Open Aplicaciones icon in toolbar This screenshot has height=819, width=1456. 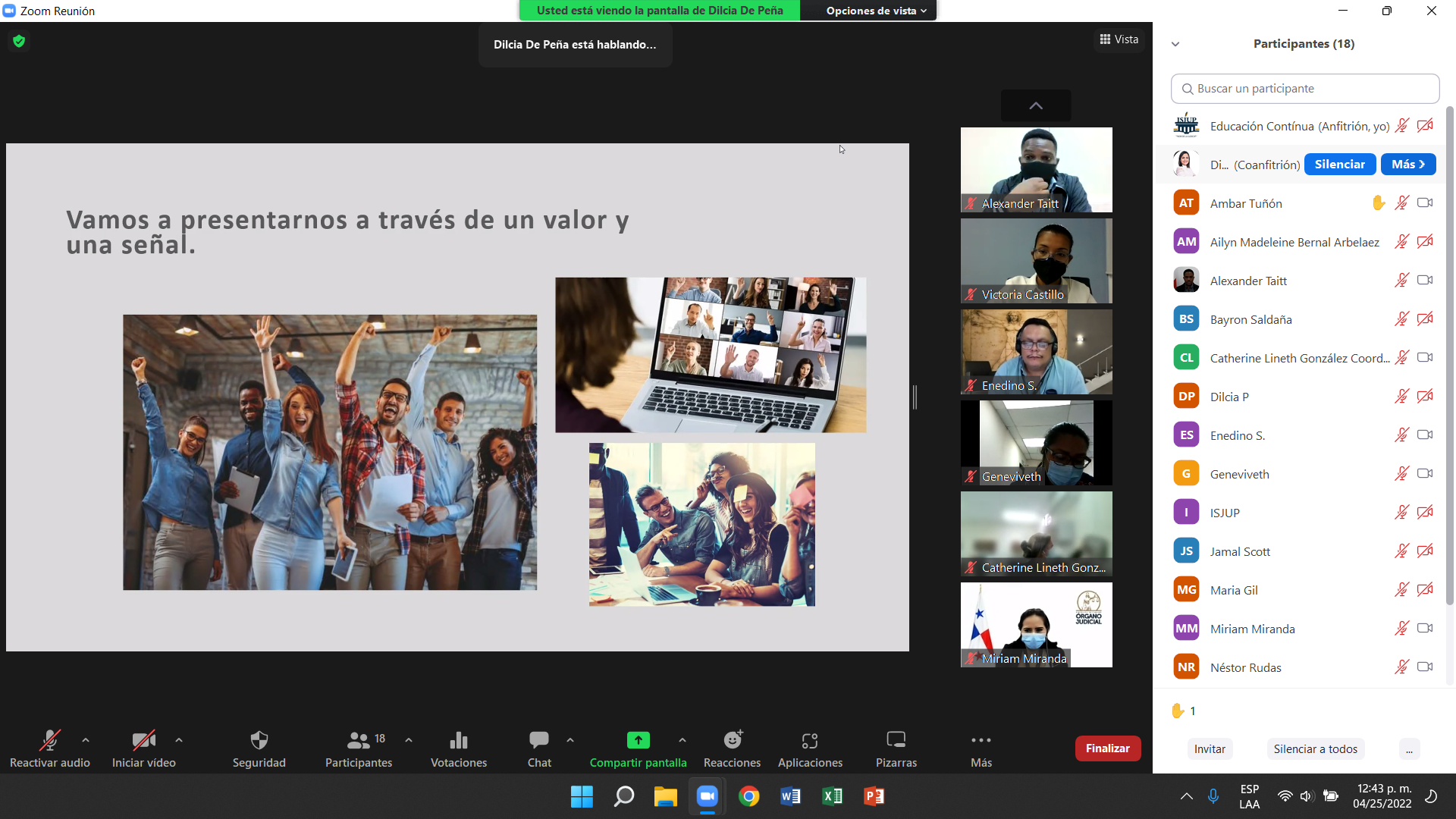810,740
